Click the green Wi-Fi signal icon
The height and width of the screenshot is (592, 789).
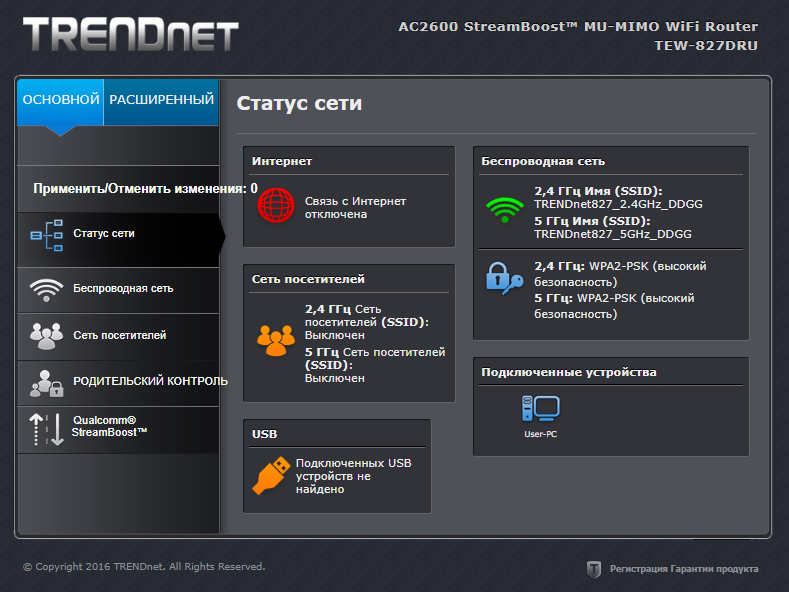(x=505, y=210)
